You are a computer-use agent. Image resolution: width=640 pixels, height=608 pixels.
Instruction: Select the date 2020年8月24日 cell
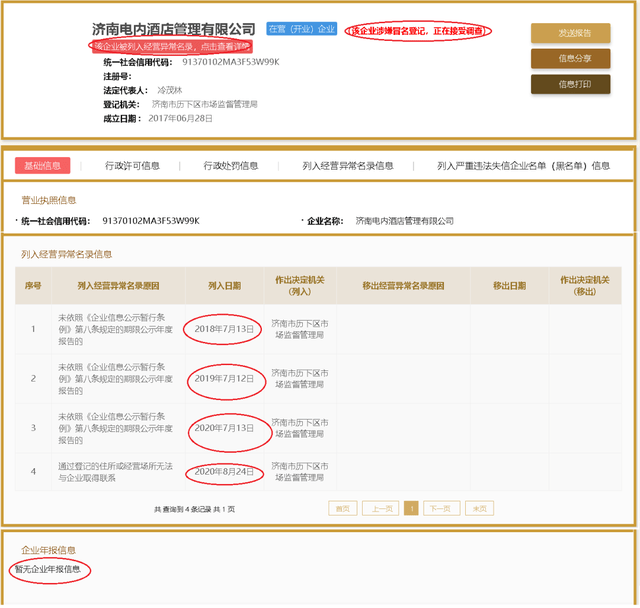tap(224, 472)
